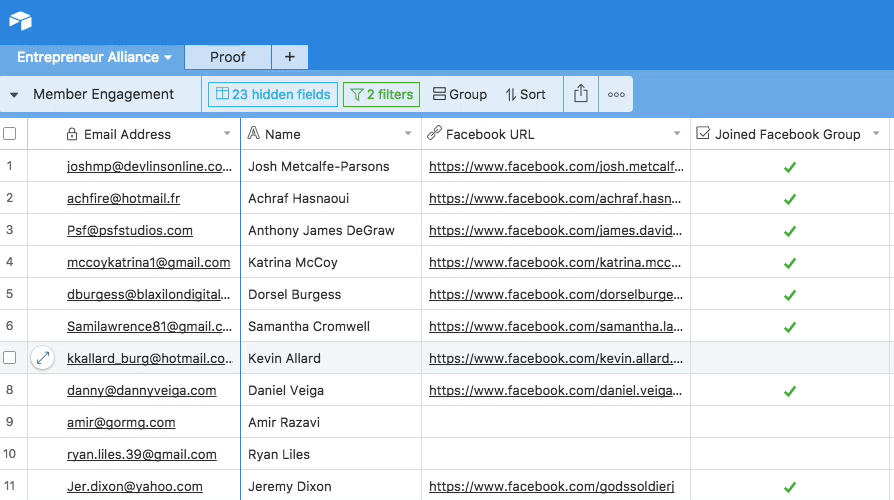Open Achraf Hasnaoui's Facebook URL link

[x=556, y=199]
